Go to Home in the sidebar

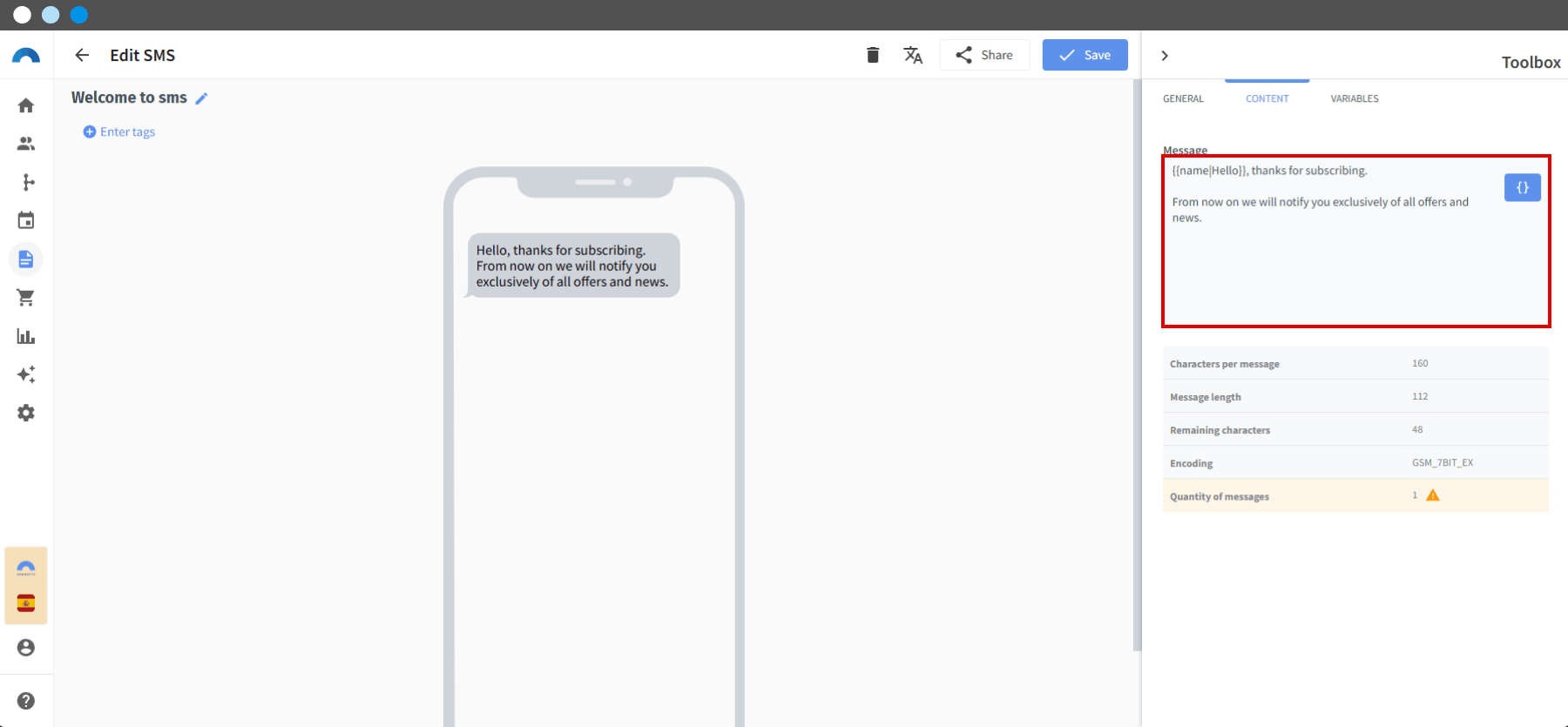26,105
